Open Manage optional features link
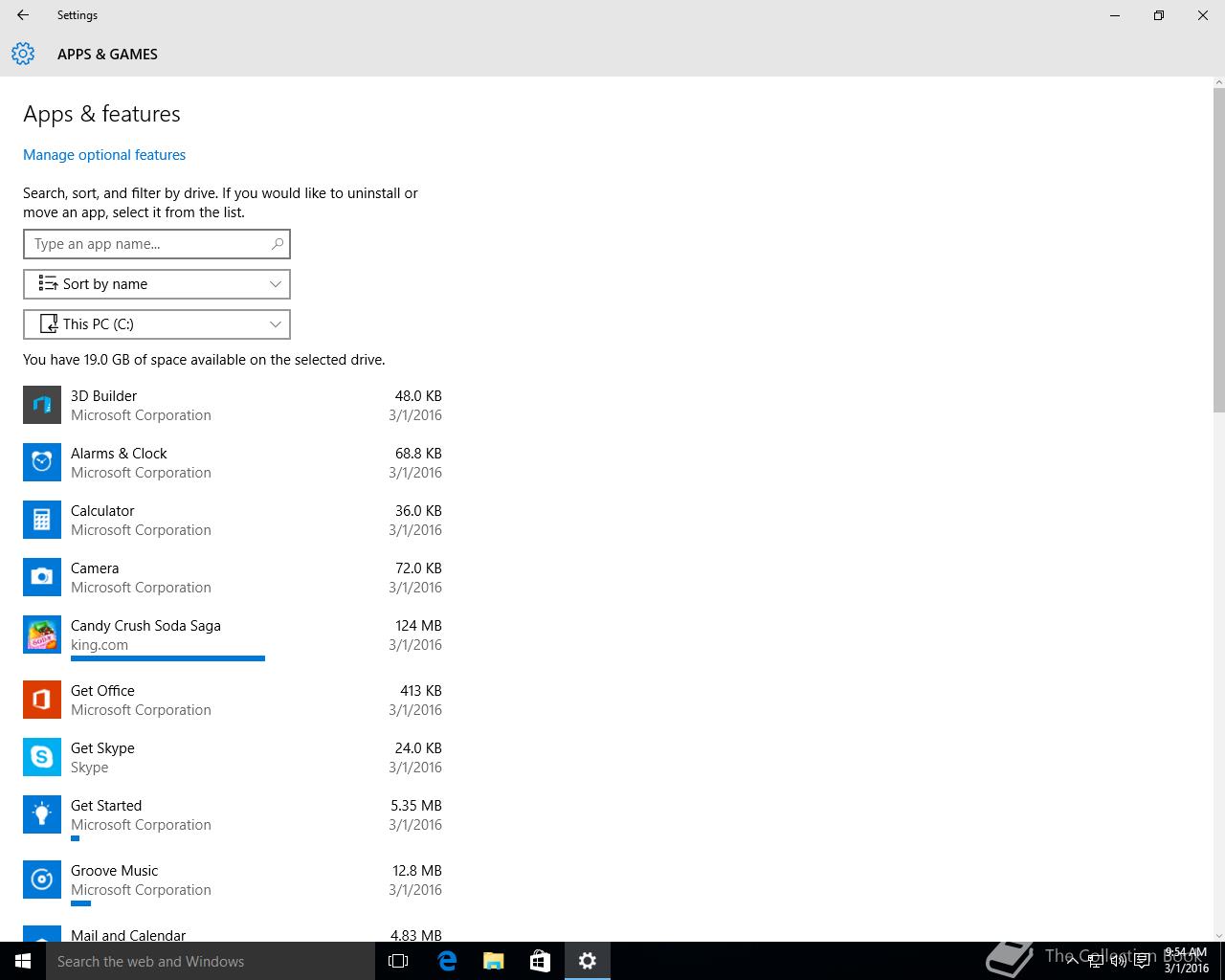 coord(104,155)
